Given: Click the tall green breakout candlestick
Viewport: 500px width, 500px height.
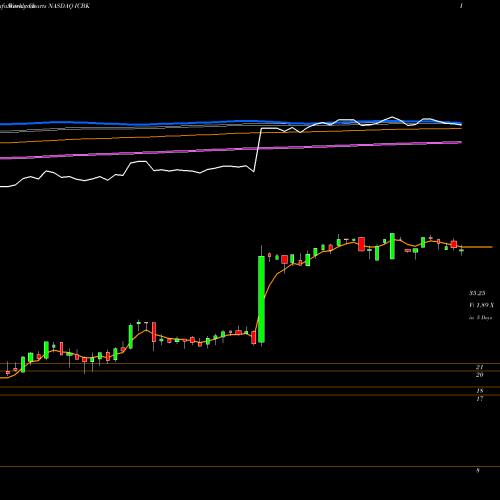Looking at the screenshot, I should click(262, 299).
